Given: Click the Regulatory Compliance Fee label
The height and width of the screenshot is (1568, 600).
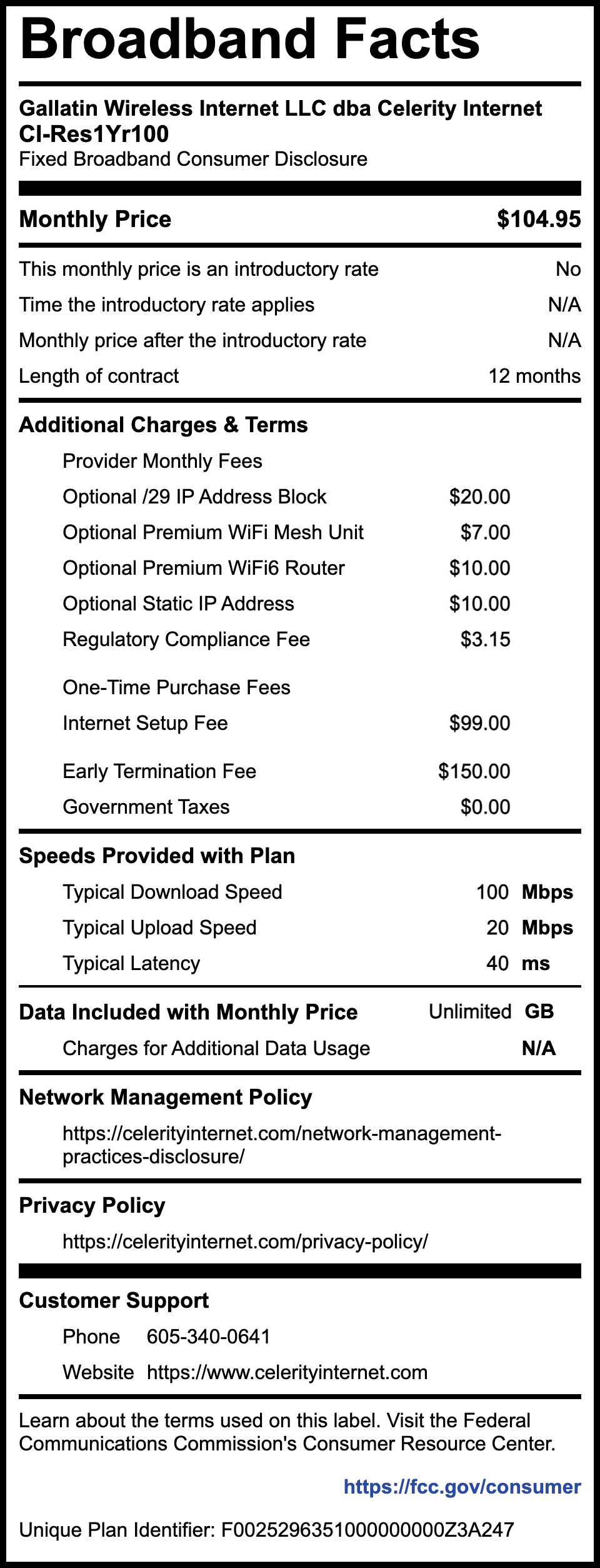Looking at the screenshot, I should click(x=186, y=639).
